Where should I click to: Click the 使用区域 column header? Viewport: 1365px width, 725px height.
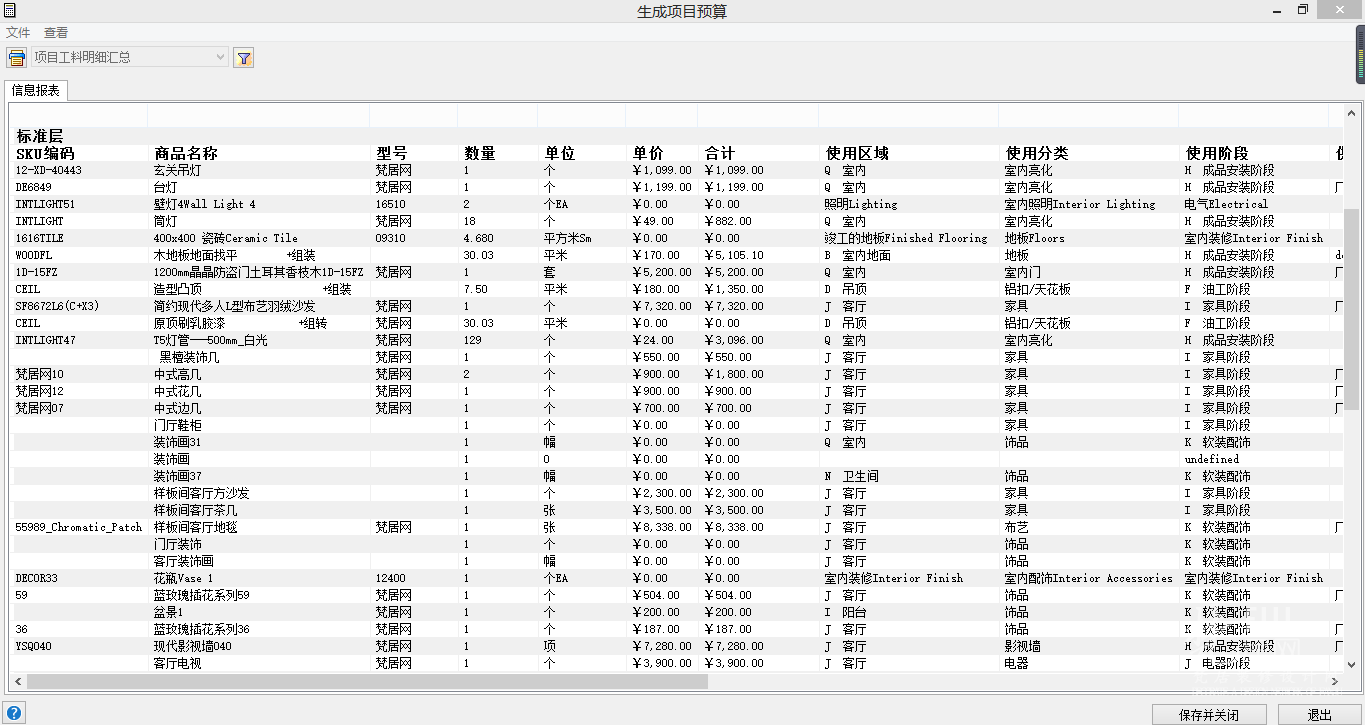tap(857, 153)
